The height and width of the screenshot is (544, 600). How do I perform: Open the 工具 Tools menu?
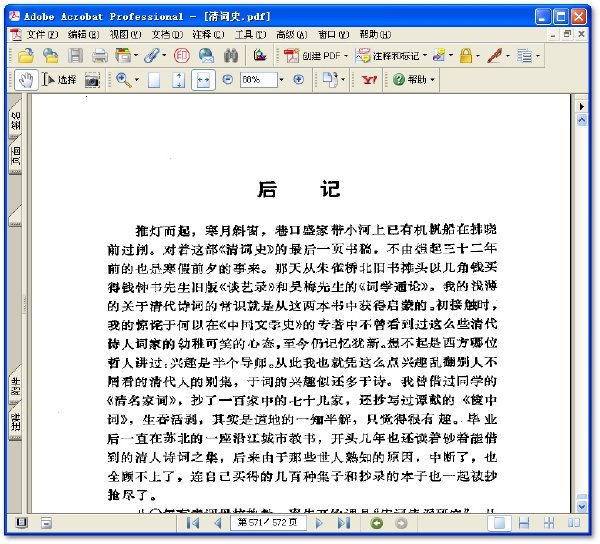click(x=250, y=35)
